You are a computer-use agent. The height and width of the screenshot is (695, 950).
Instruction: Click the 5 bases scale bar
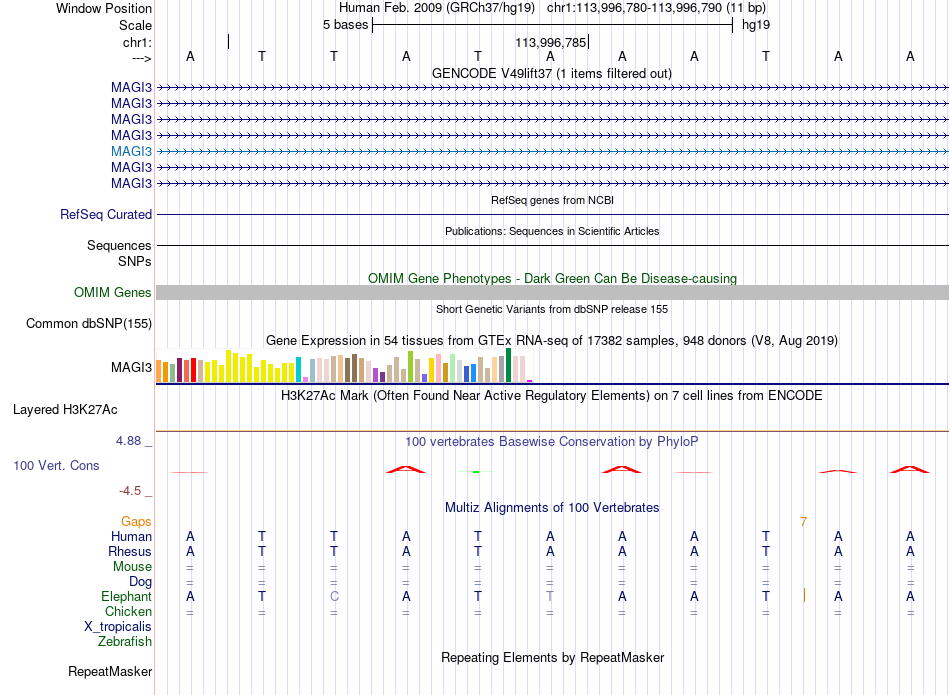tap(553, 25)
